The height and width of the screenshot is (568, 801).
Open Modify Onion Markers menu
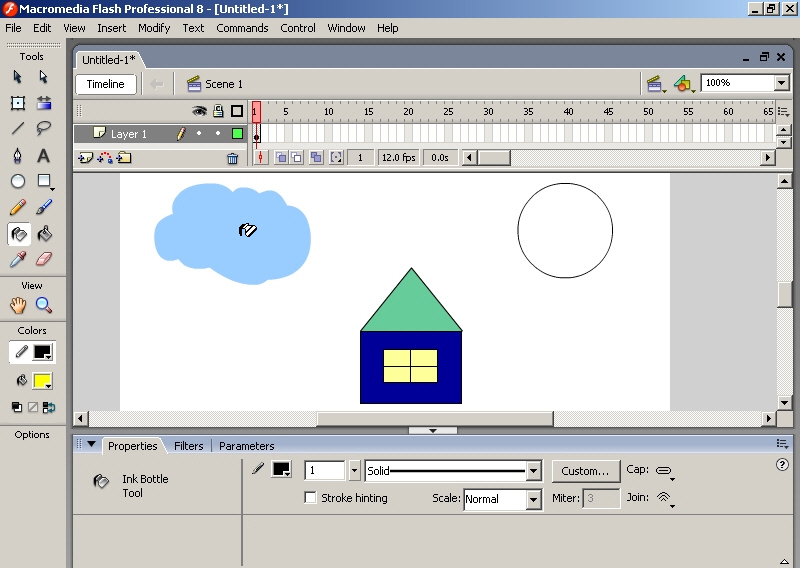coord(336,157)
